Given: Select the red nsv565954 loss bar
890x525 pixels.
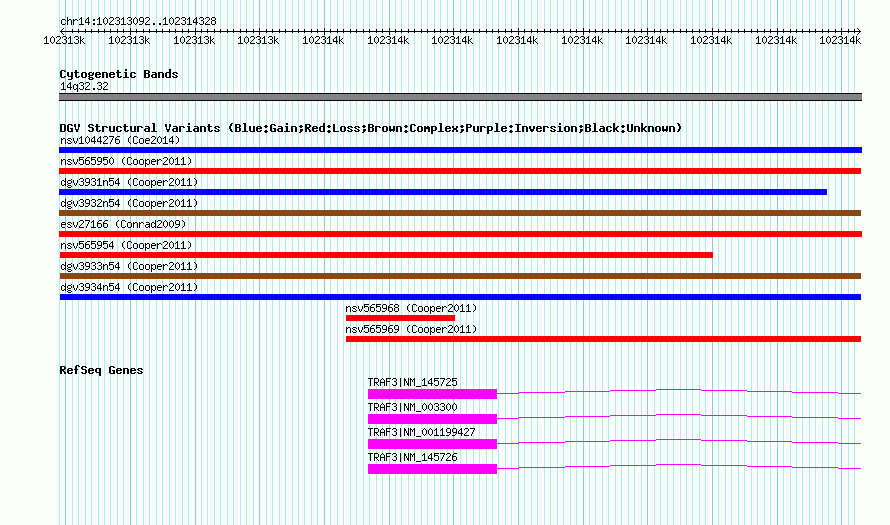Looking at the screenshot, I should (386, 255).
